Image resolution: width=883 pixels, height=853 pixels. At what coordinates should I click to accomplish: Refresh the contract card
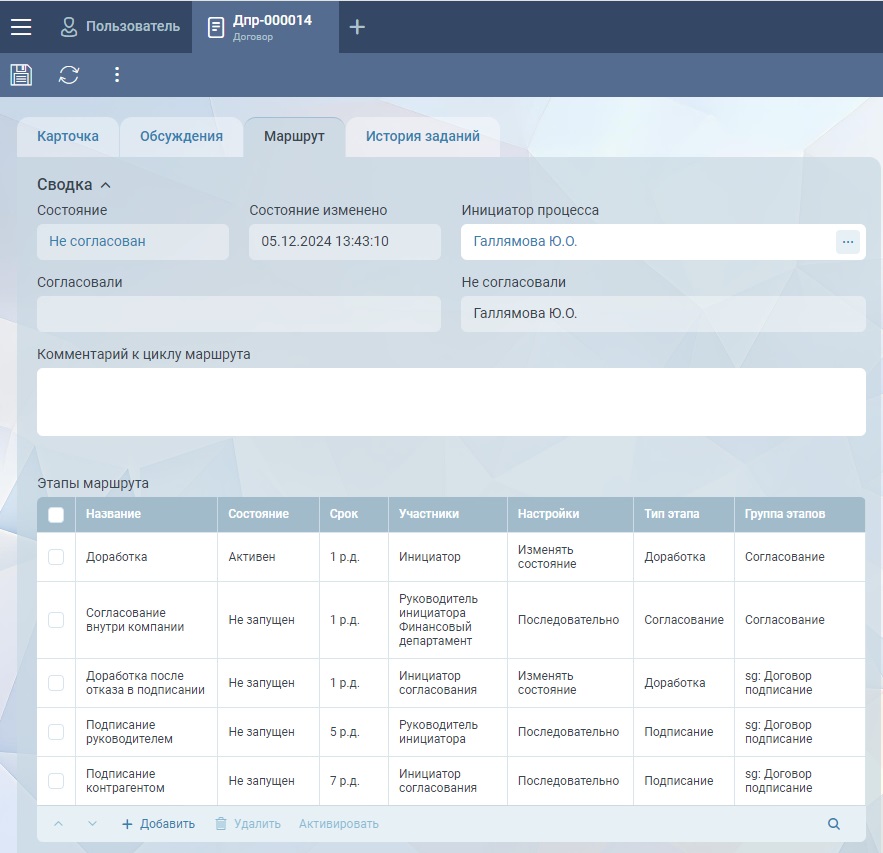(x=69, y=75)
